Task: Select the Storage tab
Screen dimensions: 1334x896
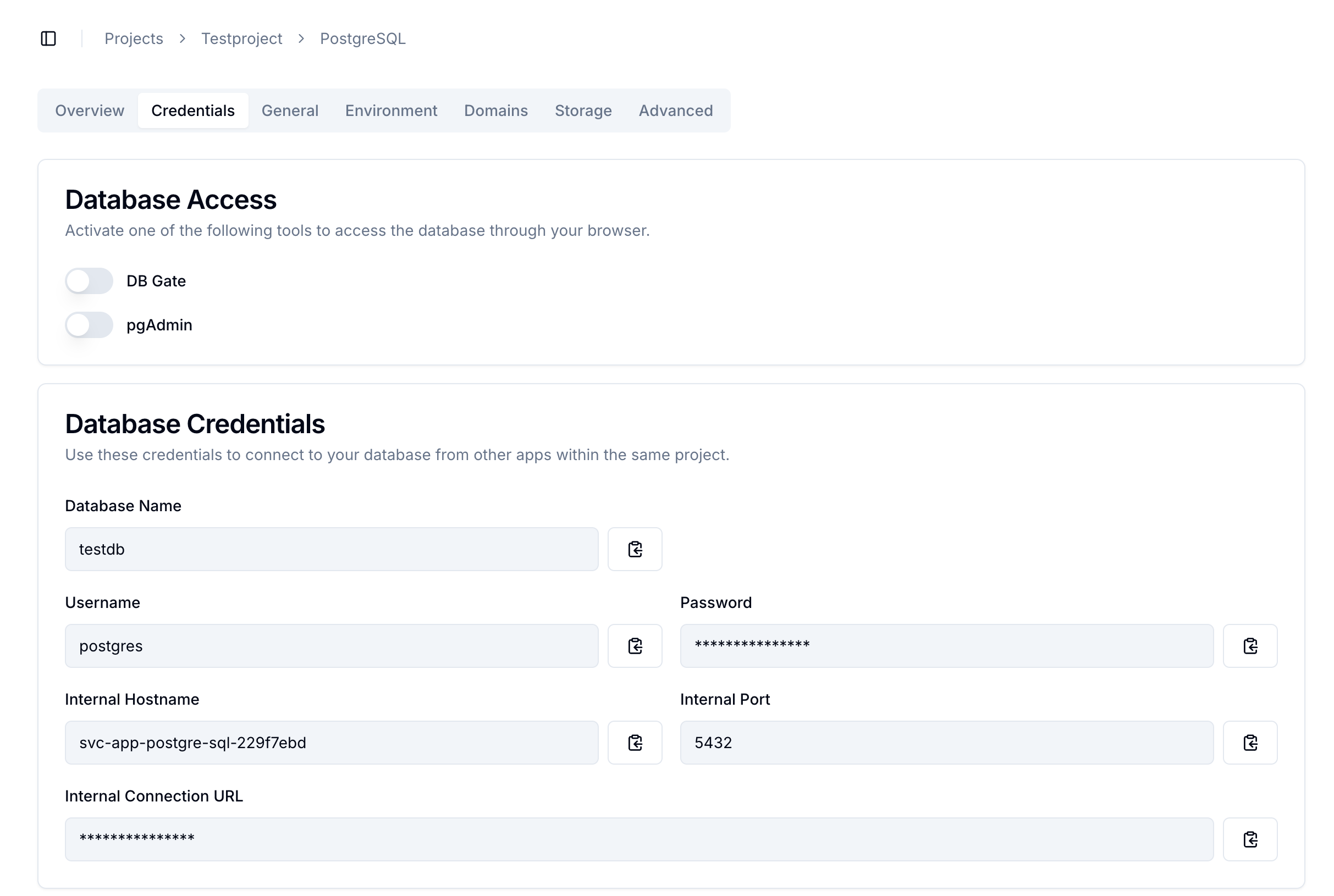Action: tap(583, 110)
